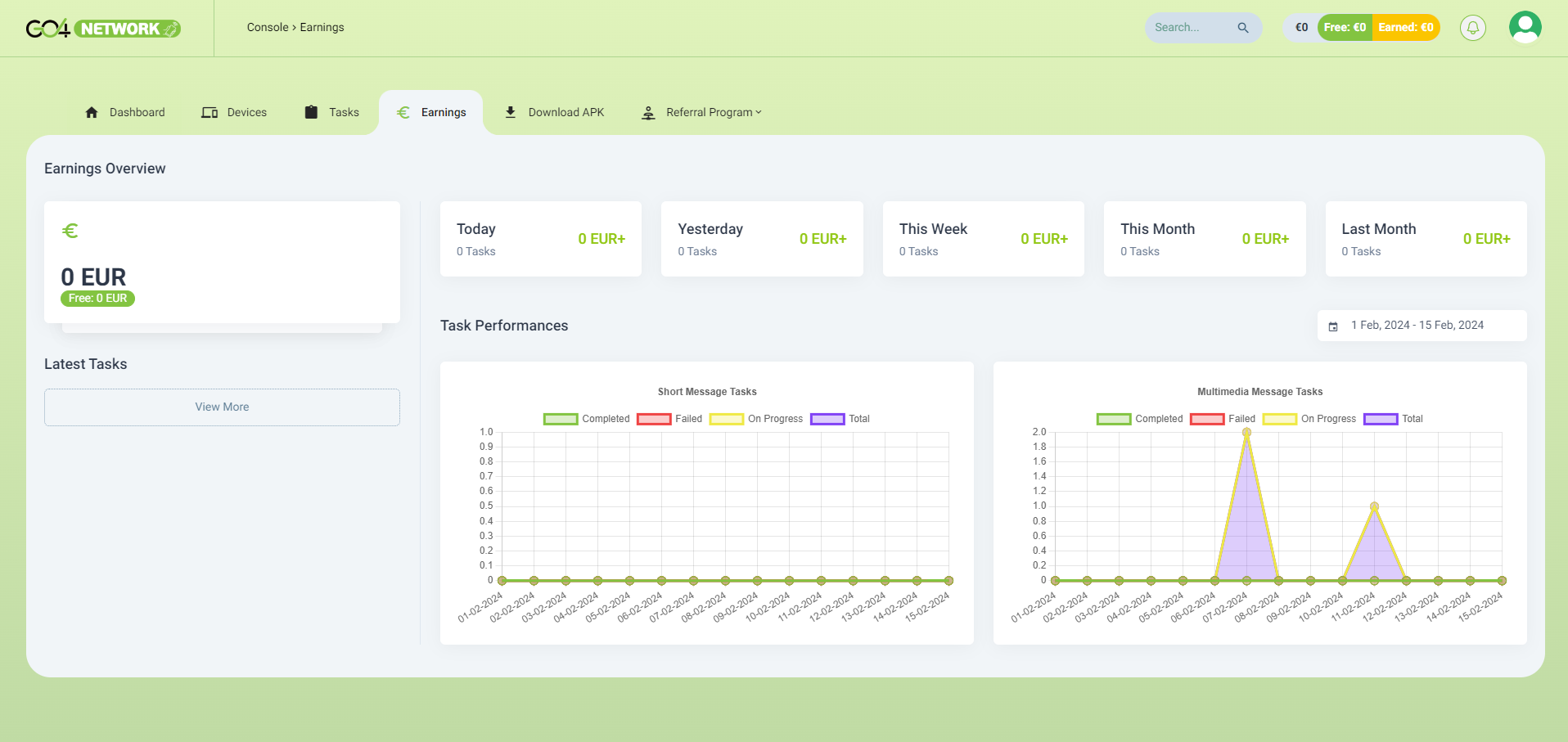Viewport: 1568px width, 742px height.
Task: Open the date range picker field
Action: click(1422, 326)
